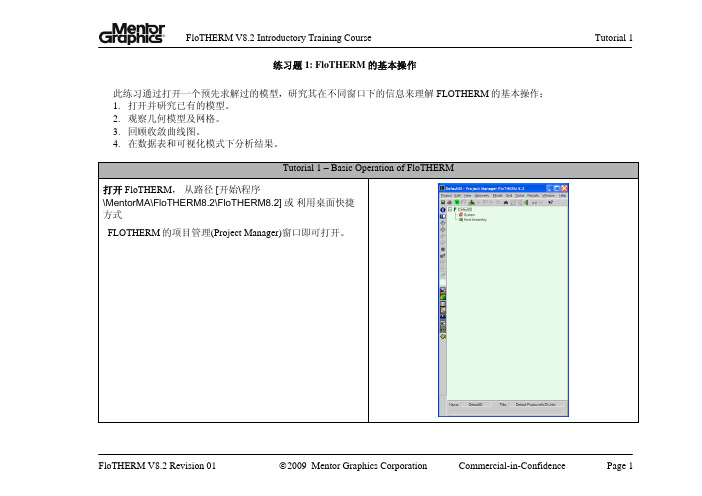Close the Project Manager window

point(564,188)
